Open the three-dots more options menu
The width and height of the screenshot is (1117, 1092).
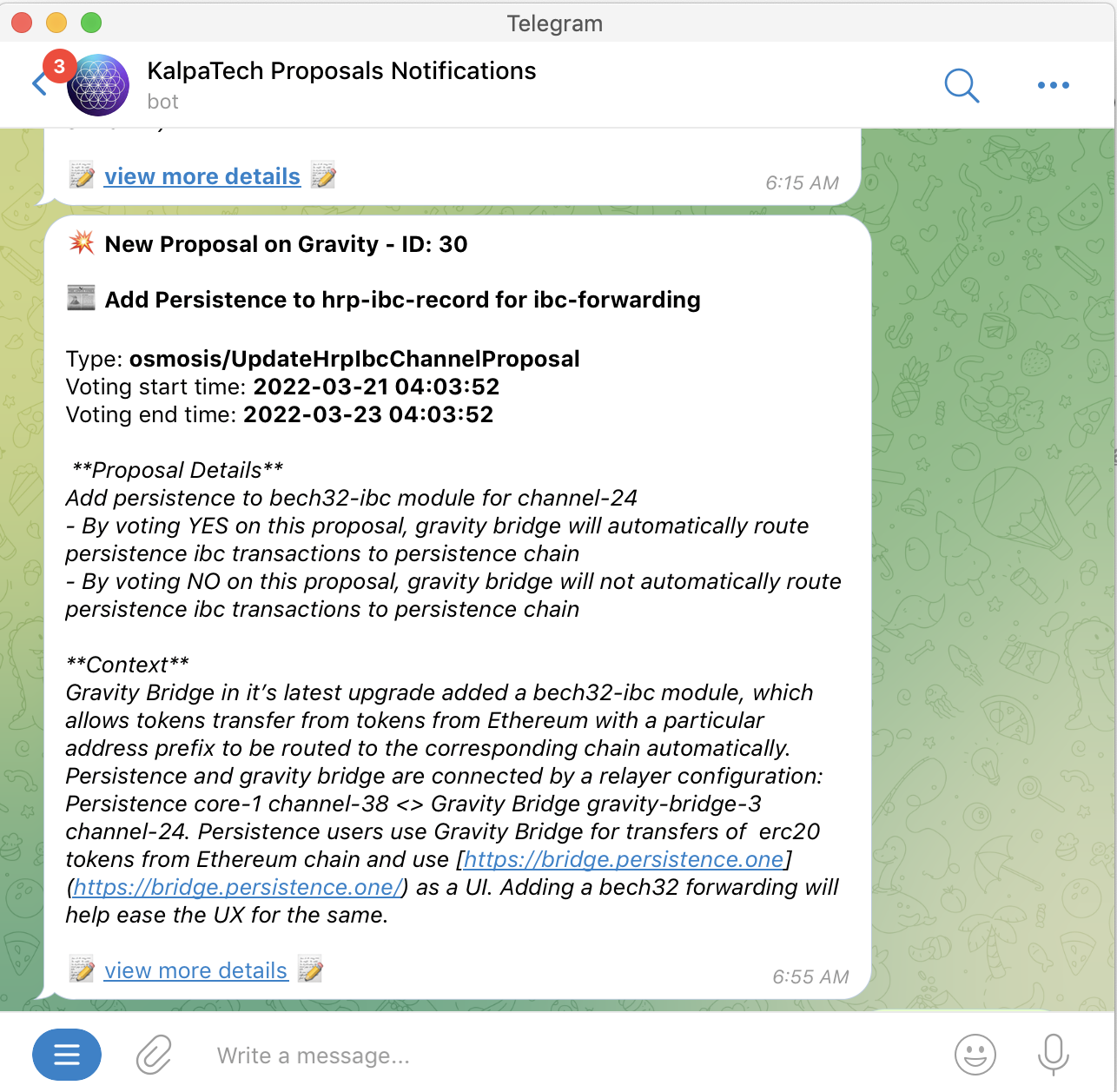(1053, 85)
